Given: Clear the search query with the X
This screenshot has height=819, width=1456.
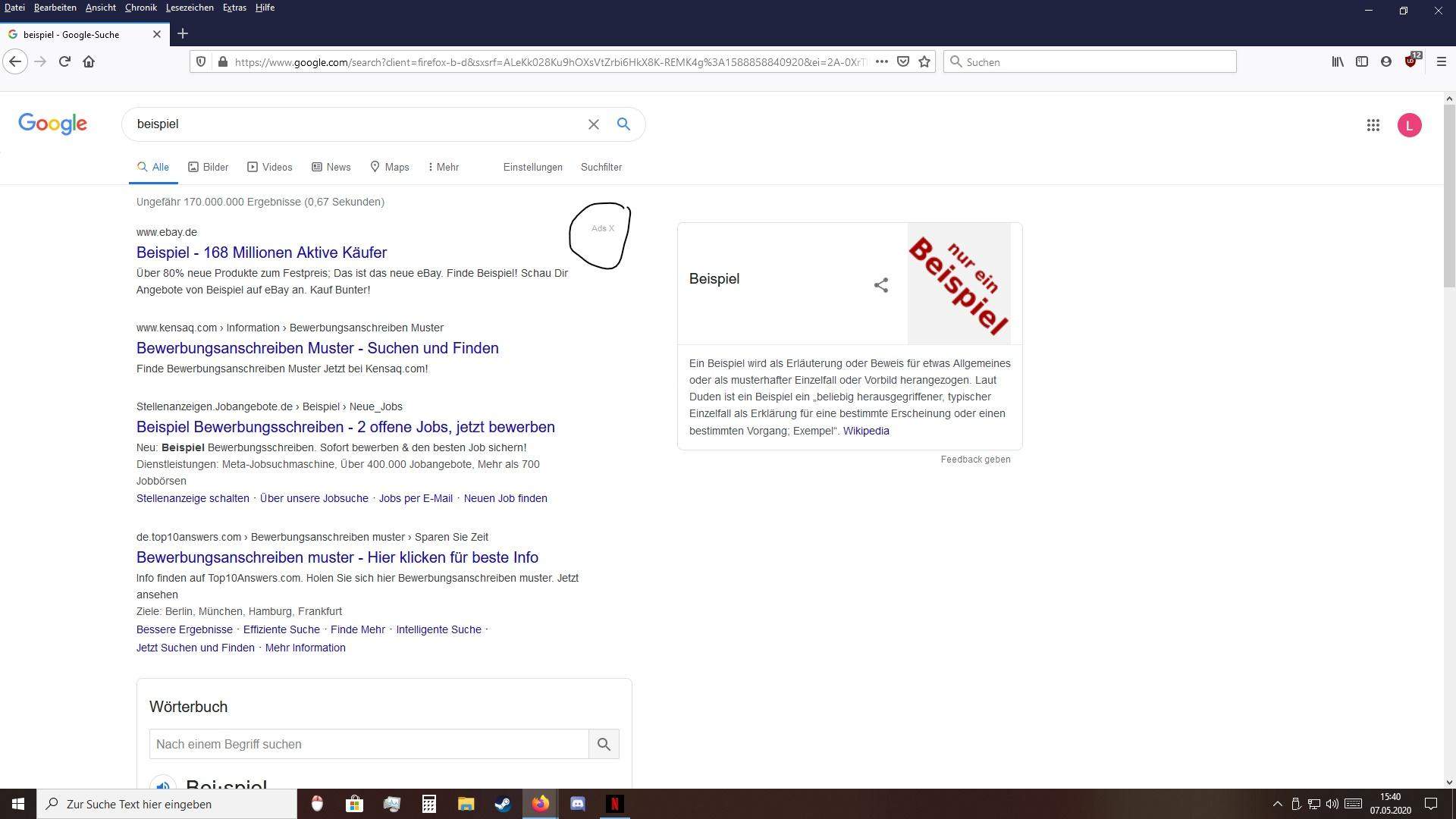Looking at the screenshot, I should pyautogui.click(x=594, y=124).
